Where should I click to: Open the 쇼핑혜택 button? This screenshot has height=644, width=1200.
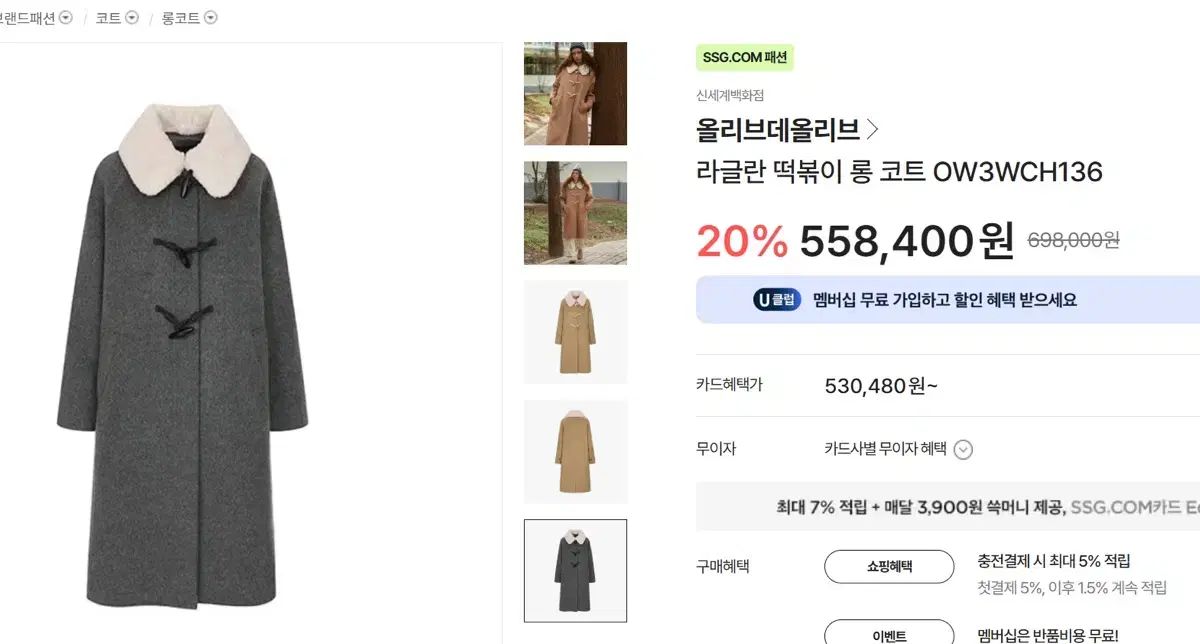click(x=888, y=566)
